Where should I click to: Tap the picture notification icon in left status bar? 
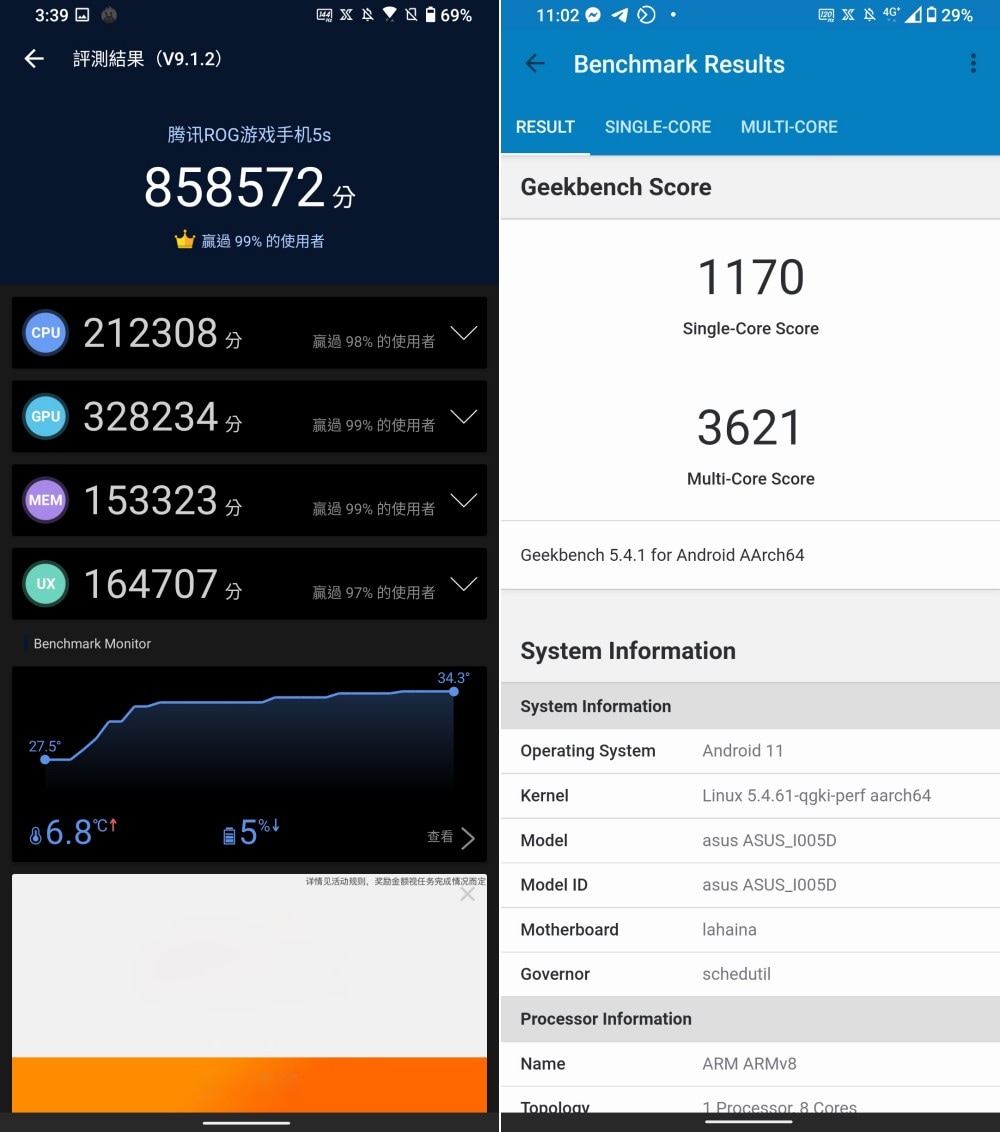pos(82,14)
